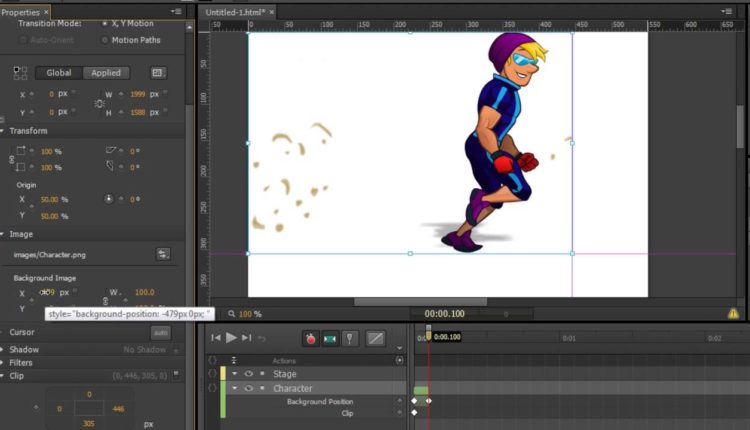Toggle Auto-Keyframe mode stopwatch button
The width and height of the screenshot is (750, 430).
coord(310,339)
